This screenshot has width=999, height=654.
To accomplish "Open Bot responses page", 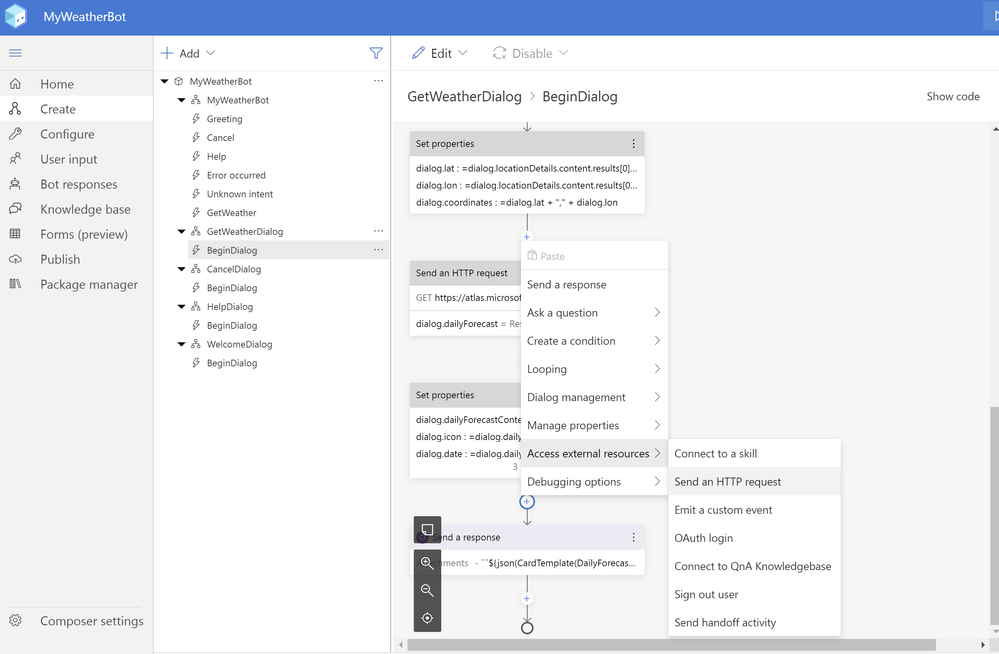I will pos(76,184).
